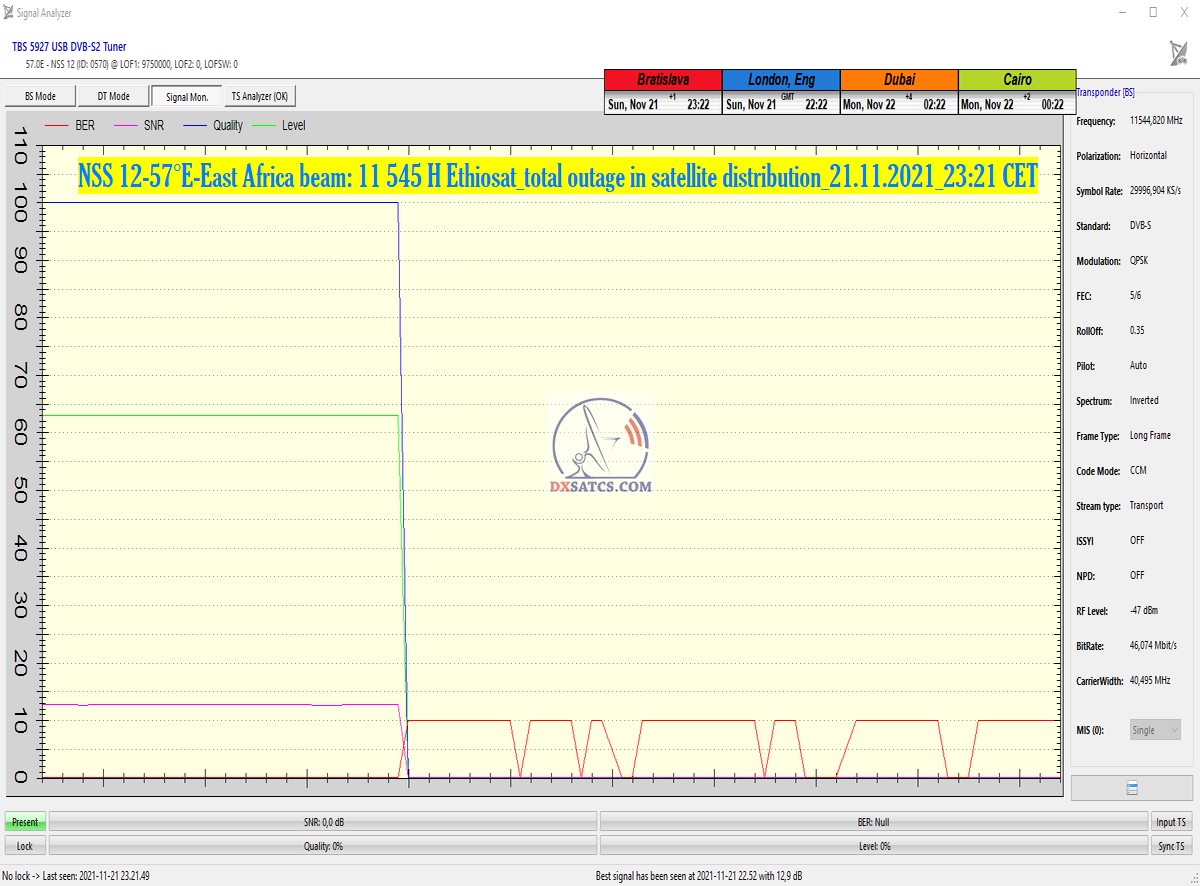The width and height of the screenshot is (1200, 886).
Task: Switch to BS Mode tab
Action: tap(40, 97)
